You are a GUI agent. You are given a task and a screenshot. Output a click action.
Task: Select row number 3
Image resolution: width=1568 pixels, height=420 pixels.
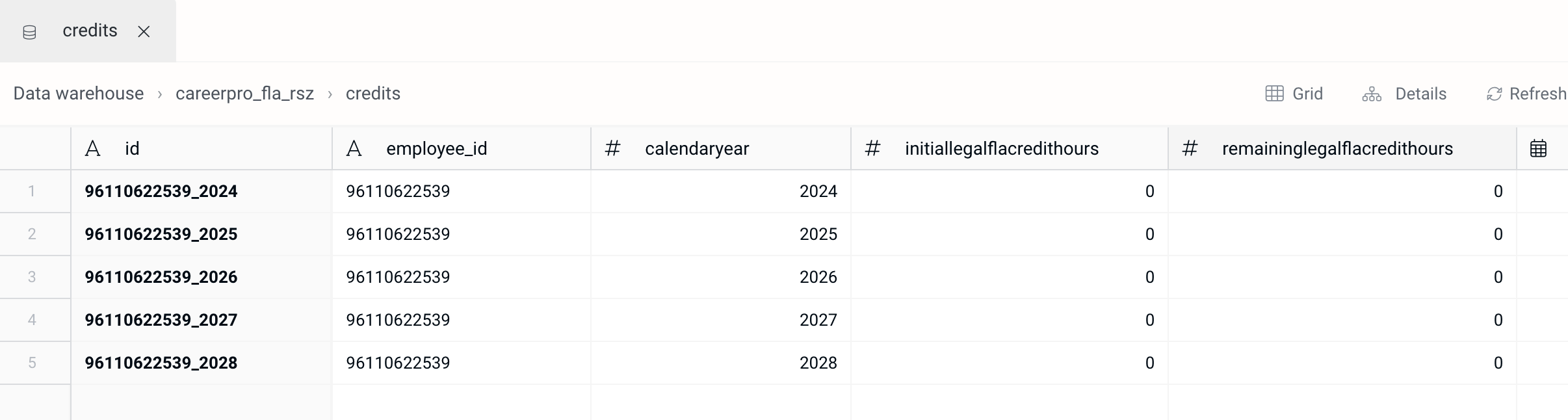point(32,277)
